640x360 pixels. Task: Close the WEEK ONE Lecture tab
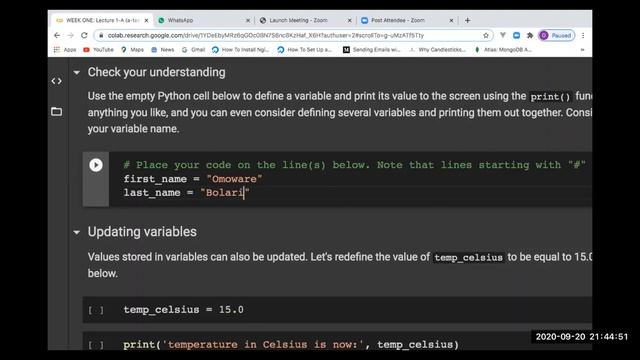(146, 20)
